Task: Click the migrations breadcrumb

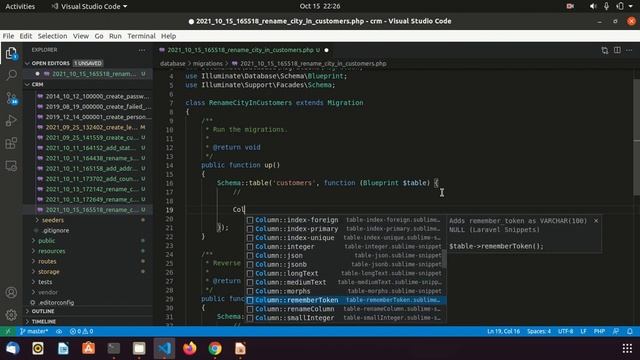Action: click(208, 64)
